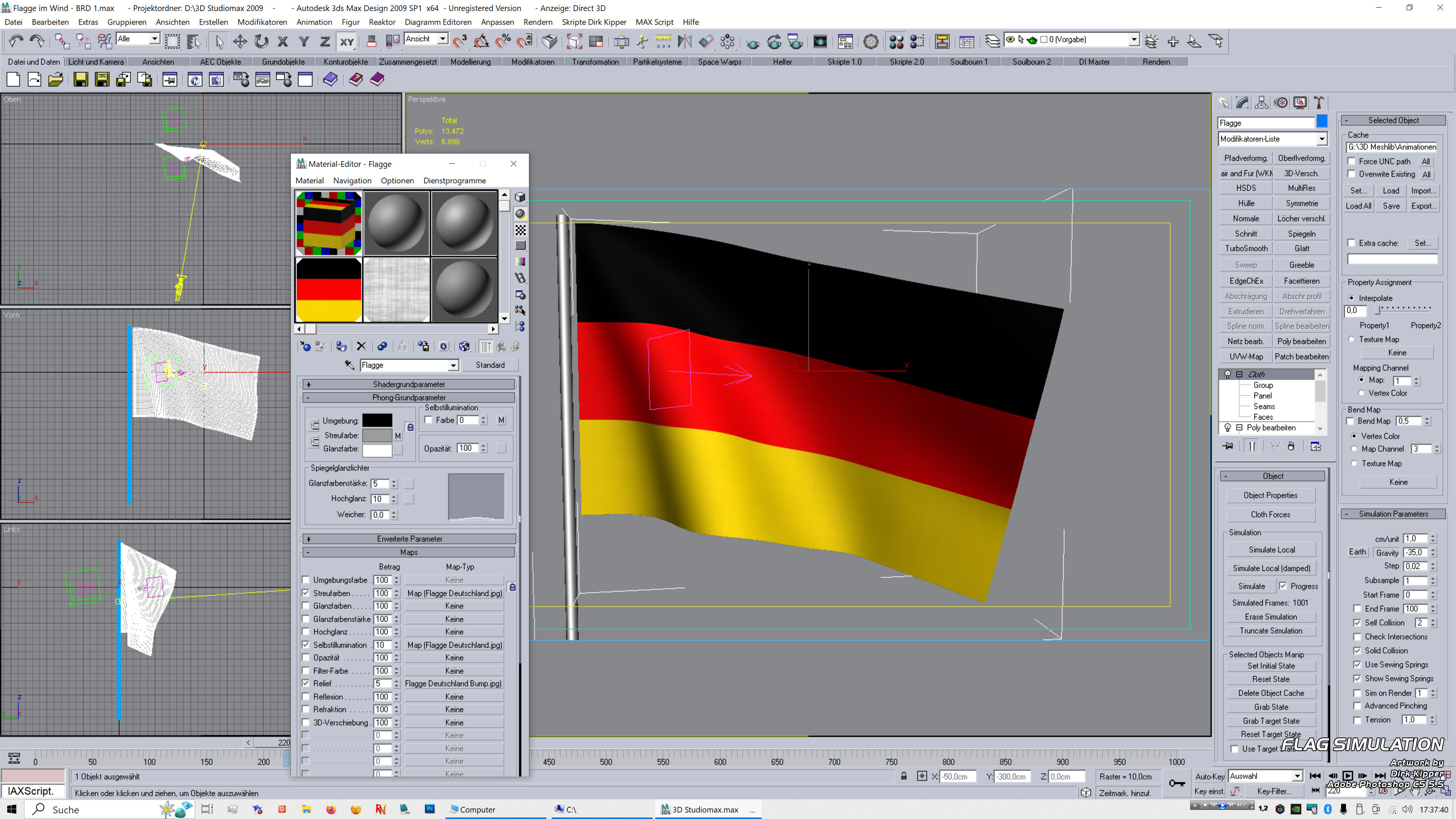Expand the Erweiterte Parameter rollout
This screenshot has height=819, width=1456.
coord(409,539)
